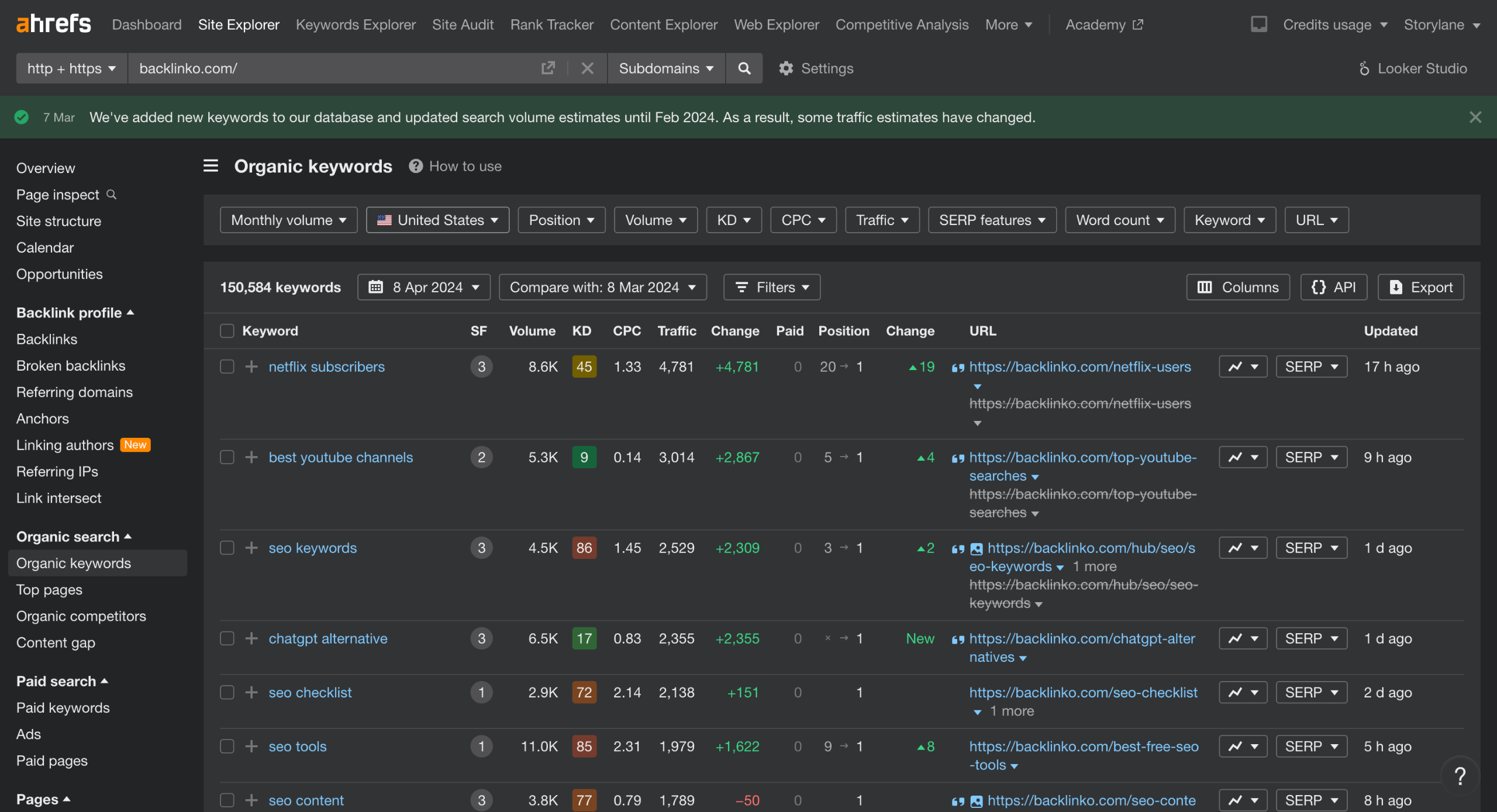Open the Columns settings button

(x=1238, y=287)
